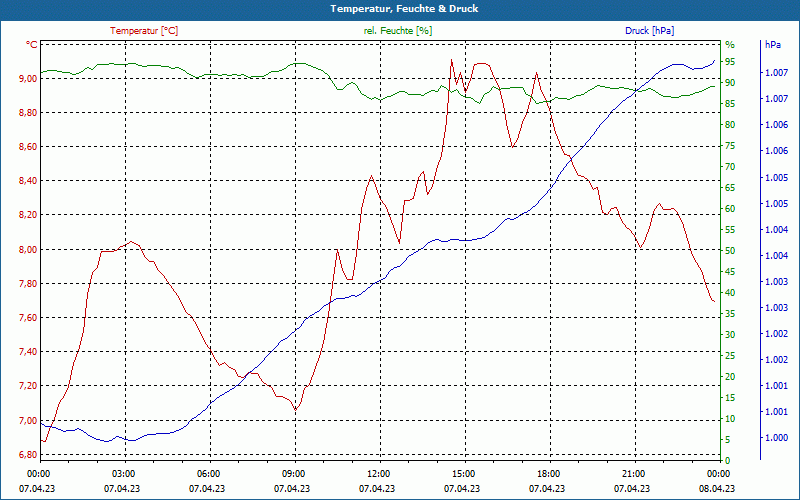Click the '35' humidity axis value
Screen dimensions: 800x500
click(x=730, y=314)
